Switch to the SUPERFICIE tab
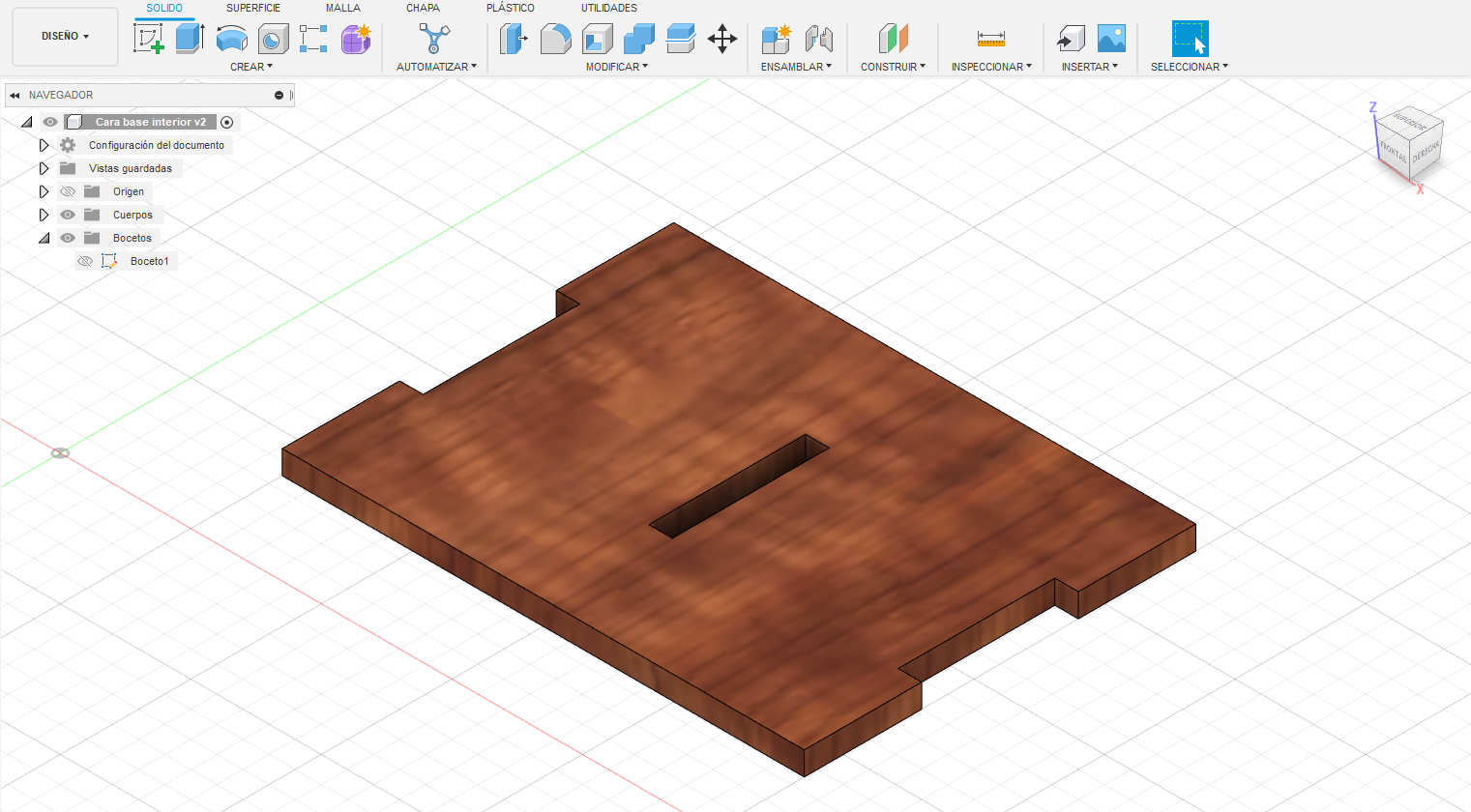Viewport: 1471px width, 812px height. pos(253,8)
